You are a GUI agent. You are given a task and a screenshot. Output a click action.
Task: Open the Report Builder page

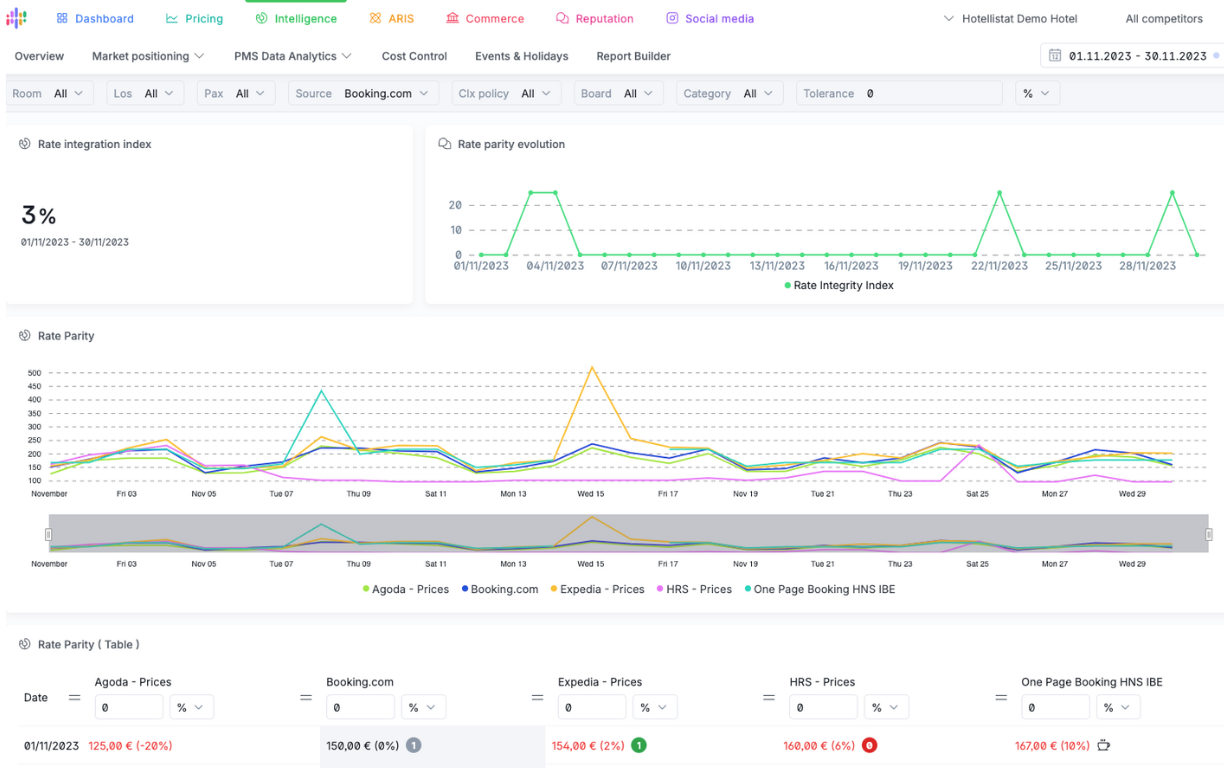pyautogui.click(x=633, y=56)
